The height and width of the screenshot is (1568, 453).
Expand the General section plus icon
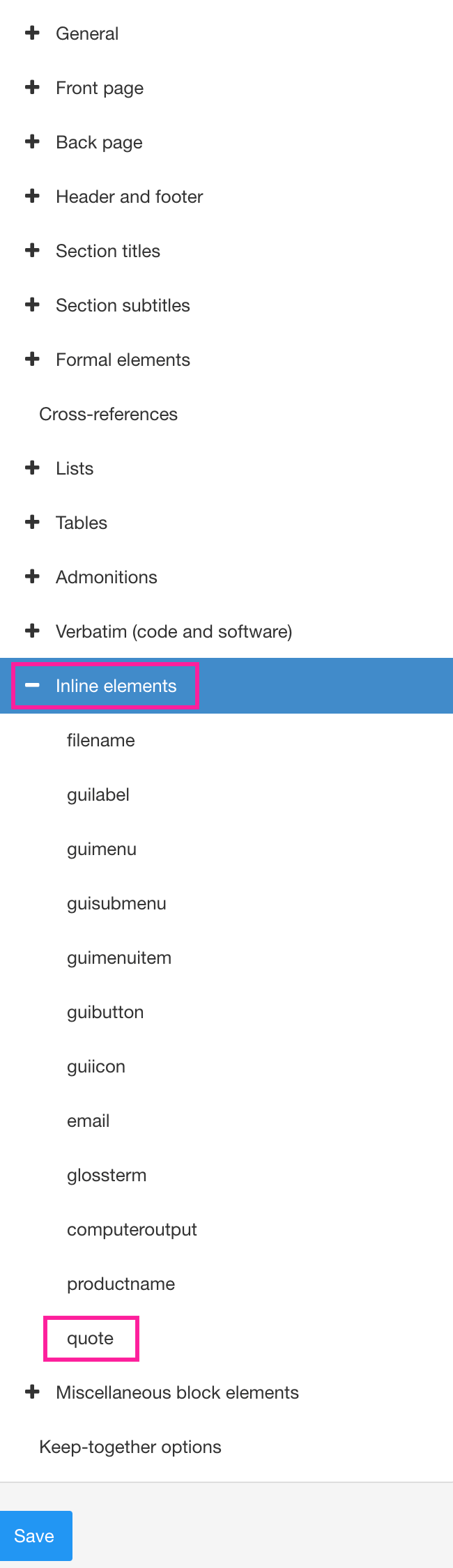32,33
